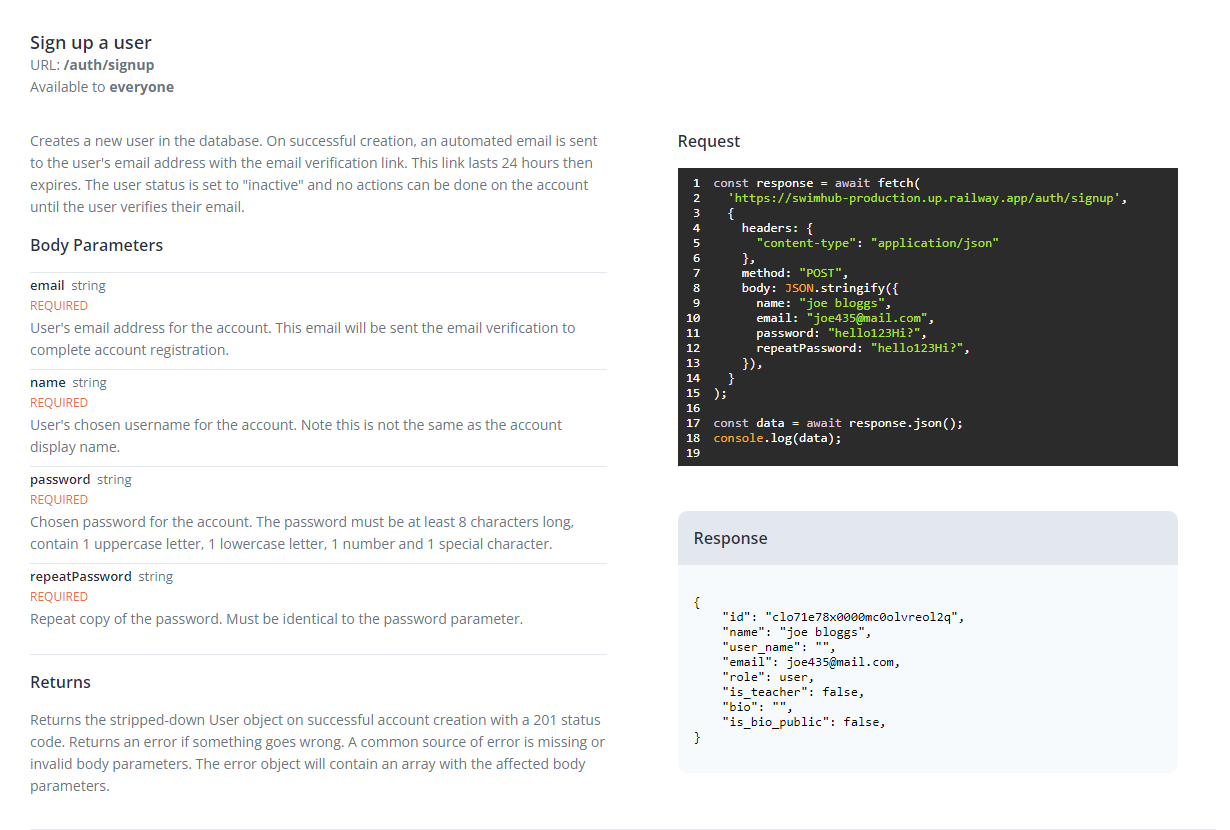Click the "Returns the stripped-down User object" paragraph
Screen dimensions: 1230x830
click(x=317, y=753)
